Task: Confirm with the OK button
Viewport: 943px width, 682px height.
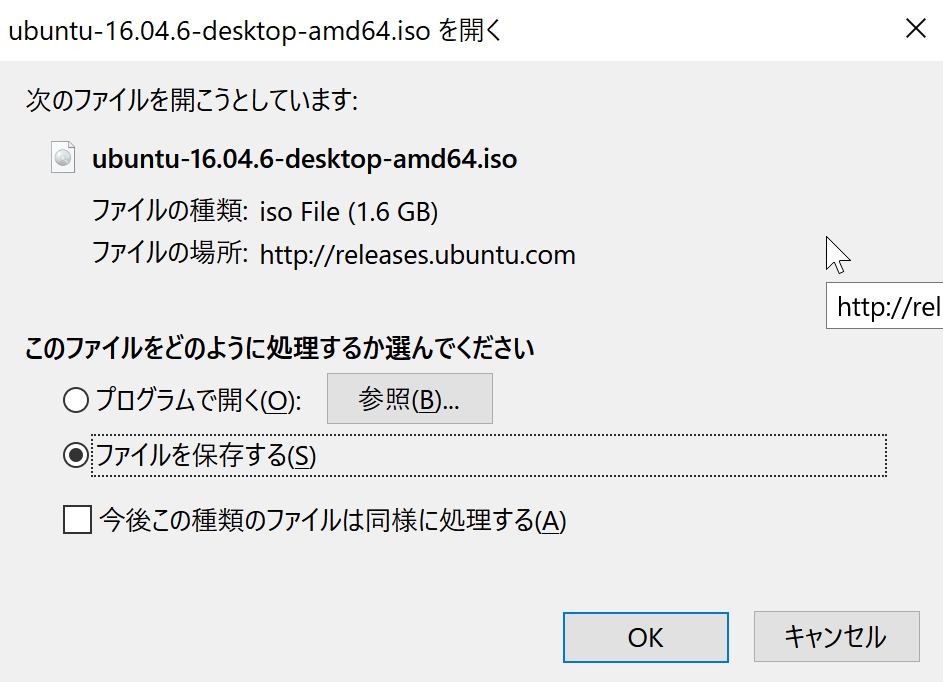Action: [x=645, y=637]
